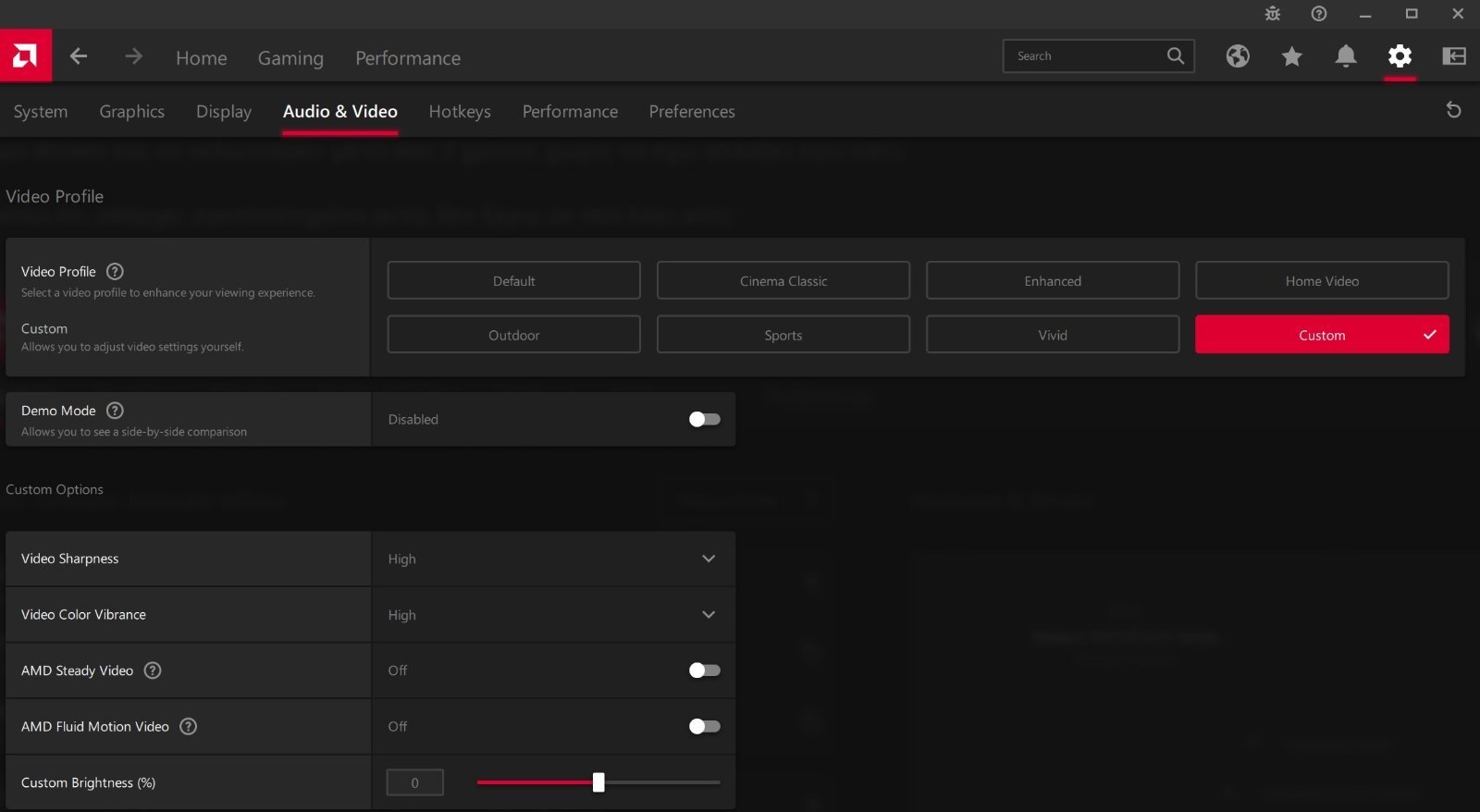This screenshot has width=1480, height=812.
Task: Toggle the sidebar panel icon
Action: click(x=1453, y=56)
